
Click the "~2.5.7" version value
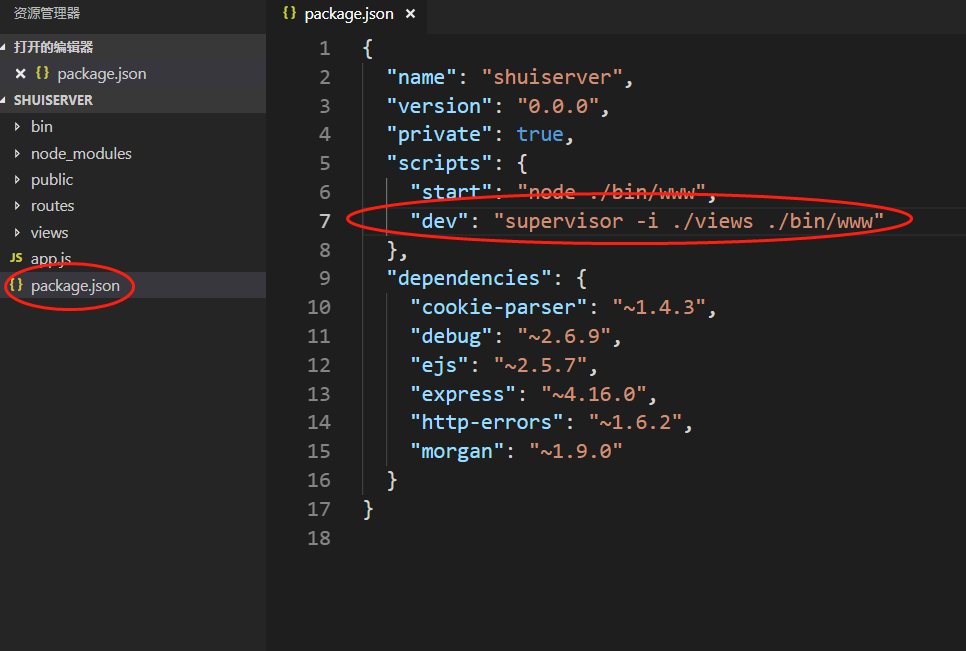540,365
